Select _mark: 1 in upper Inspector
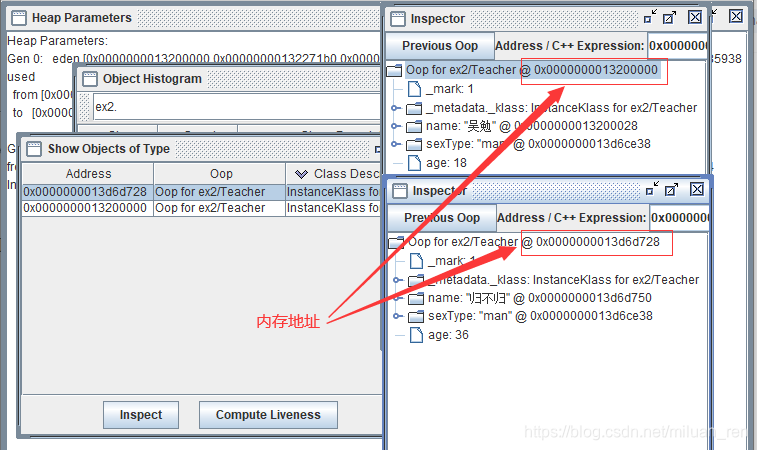Image resolution: width=757 pixels, height=450 pixels. [x=449, y=89]
